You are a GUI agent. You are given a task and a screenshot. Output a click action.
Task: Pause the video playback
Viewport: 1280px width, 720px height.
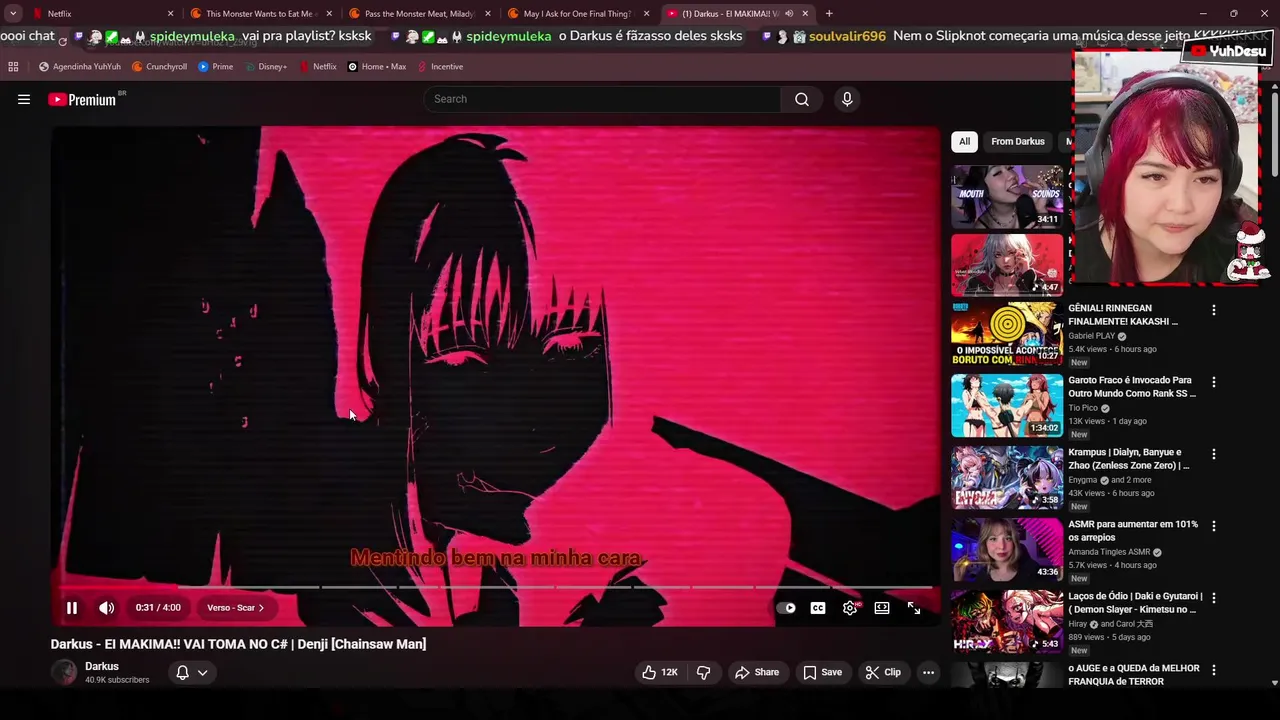click(x=72, y=608)
